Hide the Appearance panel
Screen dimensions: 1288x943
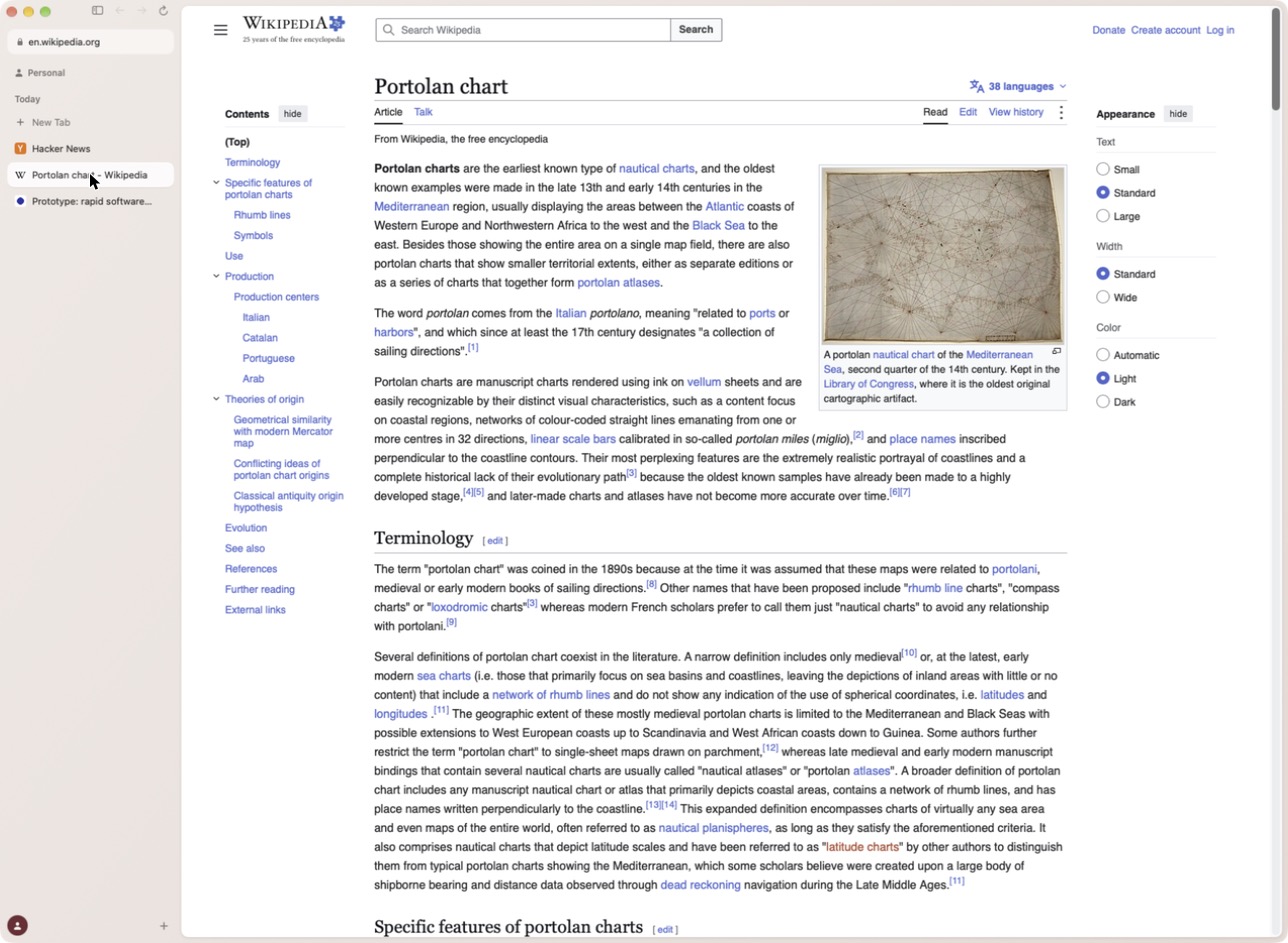(1178, 114)
